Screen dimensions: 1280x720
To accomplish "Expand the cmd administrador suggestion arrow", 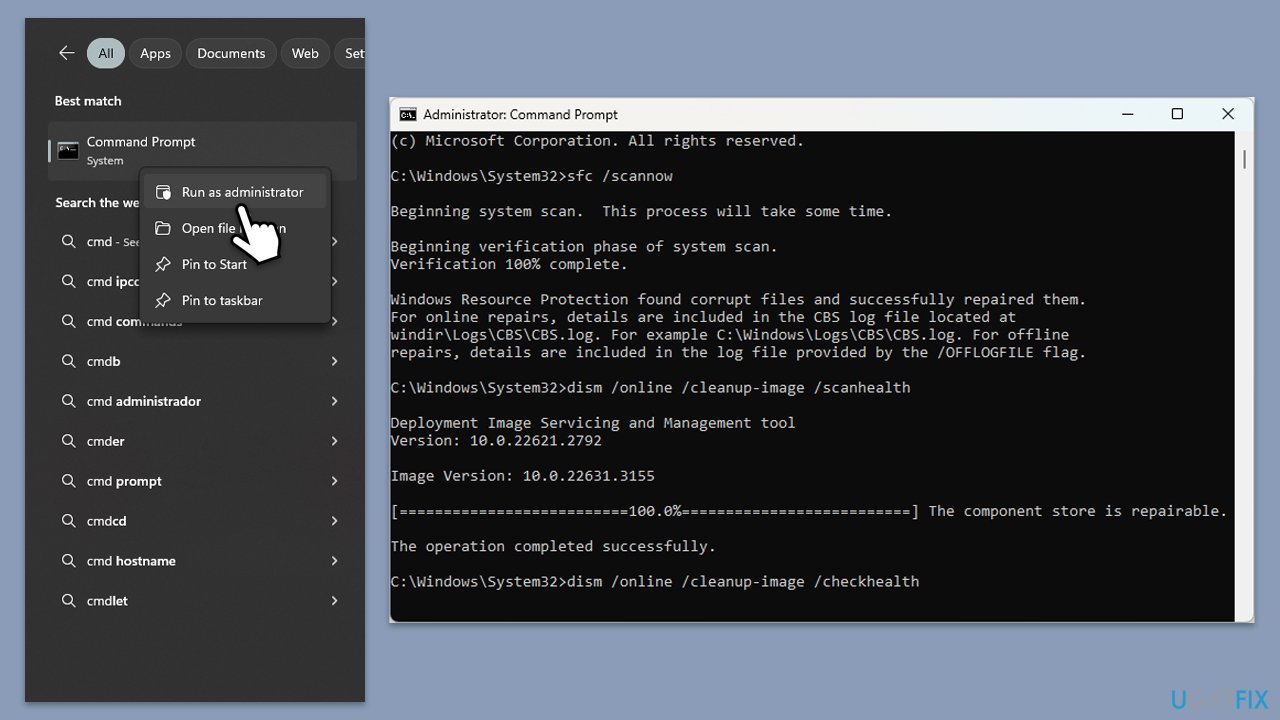I will (335, 401).
